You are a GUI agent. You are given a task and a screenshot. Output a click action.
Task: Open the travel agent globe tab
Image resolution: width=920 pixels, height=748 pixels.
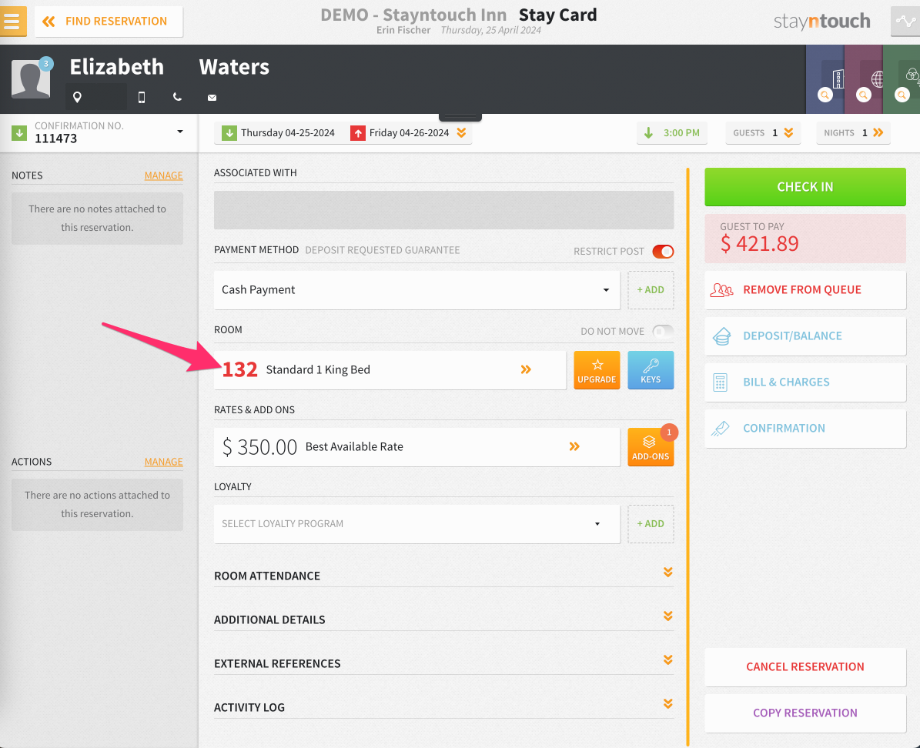click(x=864, y=79)
